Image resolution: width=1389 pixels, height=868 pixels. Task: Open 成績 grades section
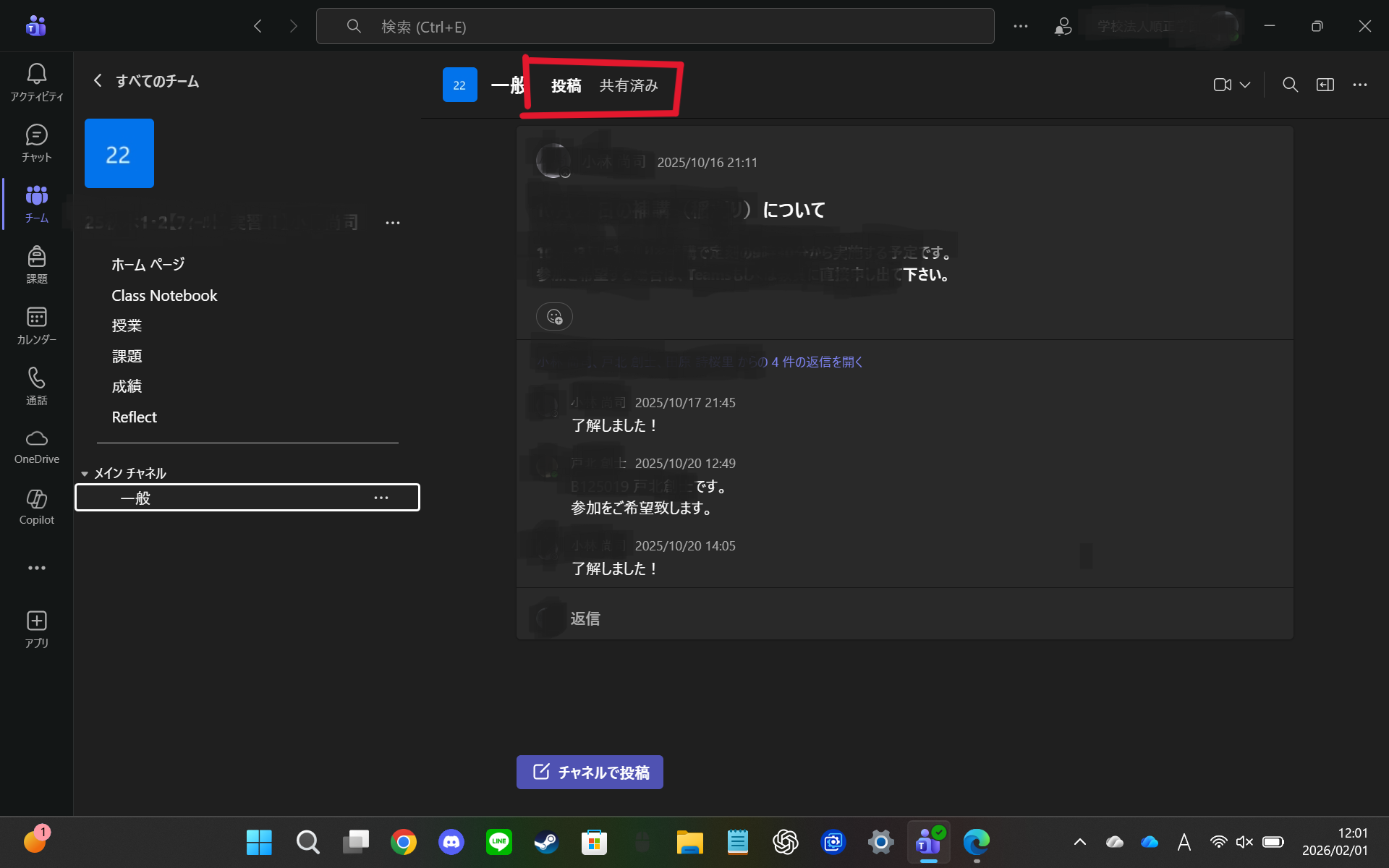127,386
